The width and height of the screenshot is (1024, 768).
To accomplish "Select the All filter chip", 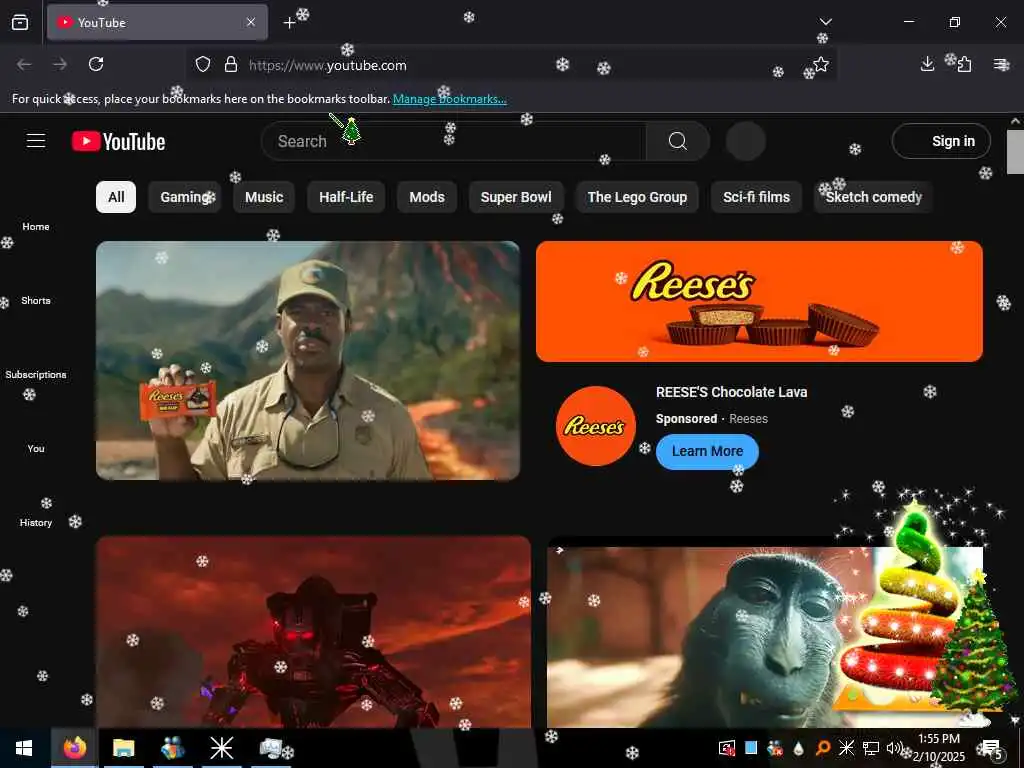I will pos(116,197).
